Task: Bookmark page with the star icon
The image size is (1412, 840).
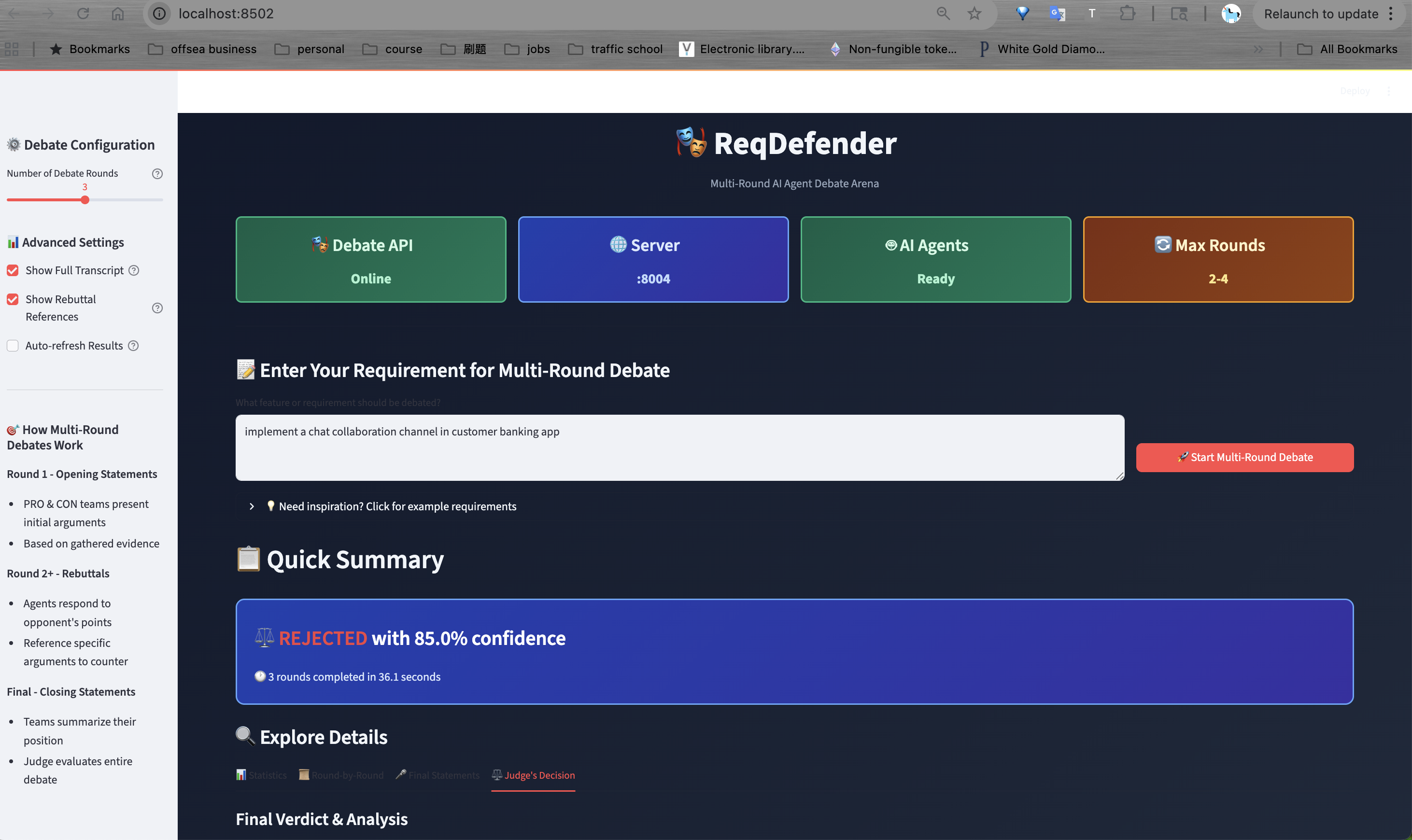Action: pyautogui.click(x=974, y=14)
